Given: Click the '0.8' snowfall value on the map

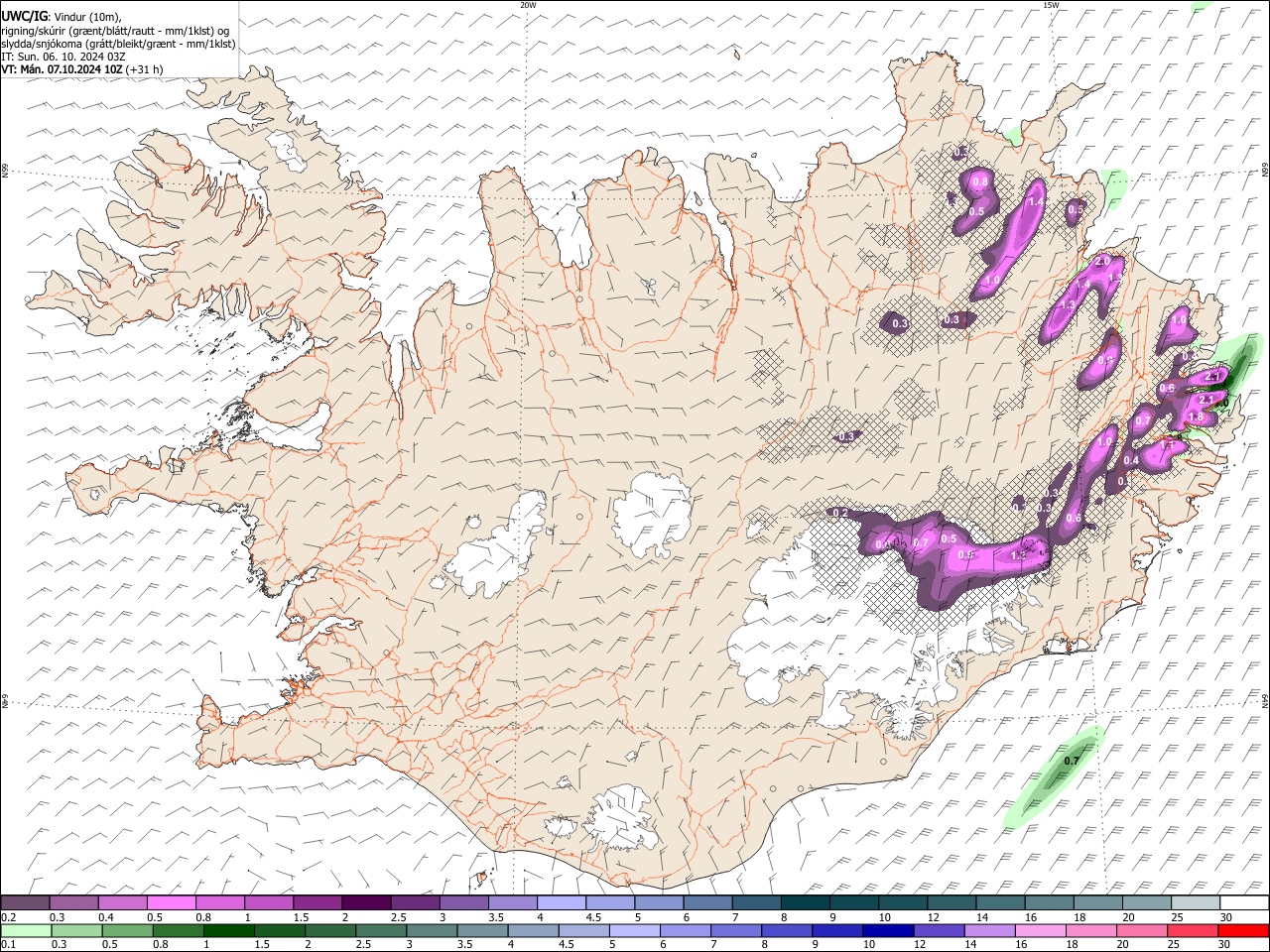Looking at the screenshot, I should 980,181.
